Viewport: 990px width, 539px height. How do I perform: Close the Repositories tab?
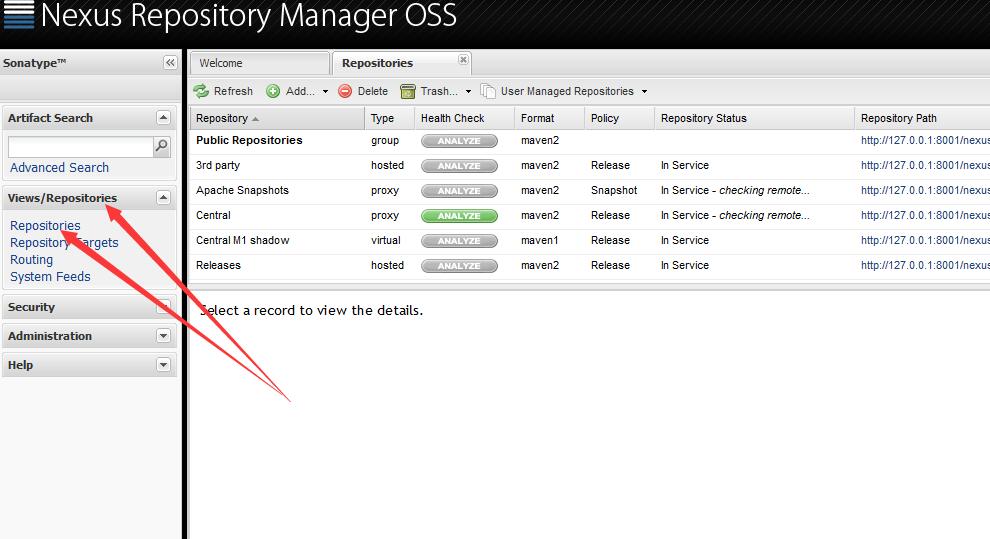point(463,59)
